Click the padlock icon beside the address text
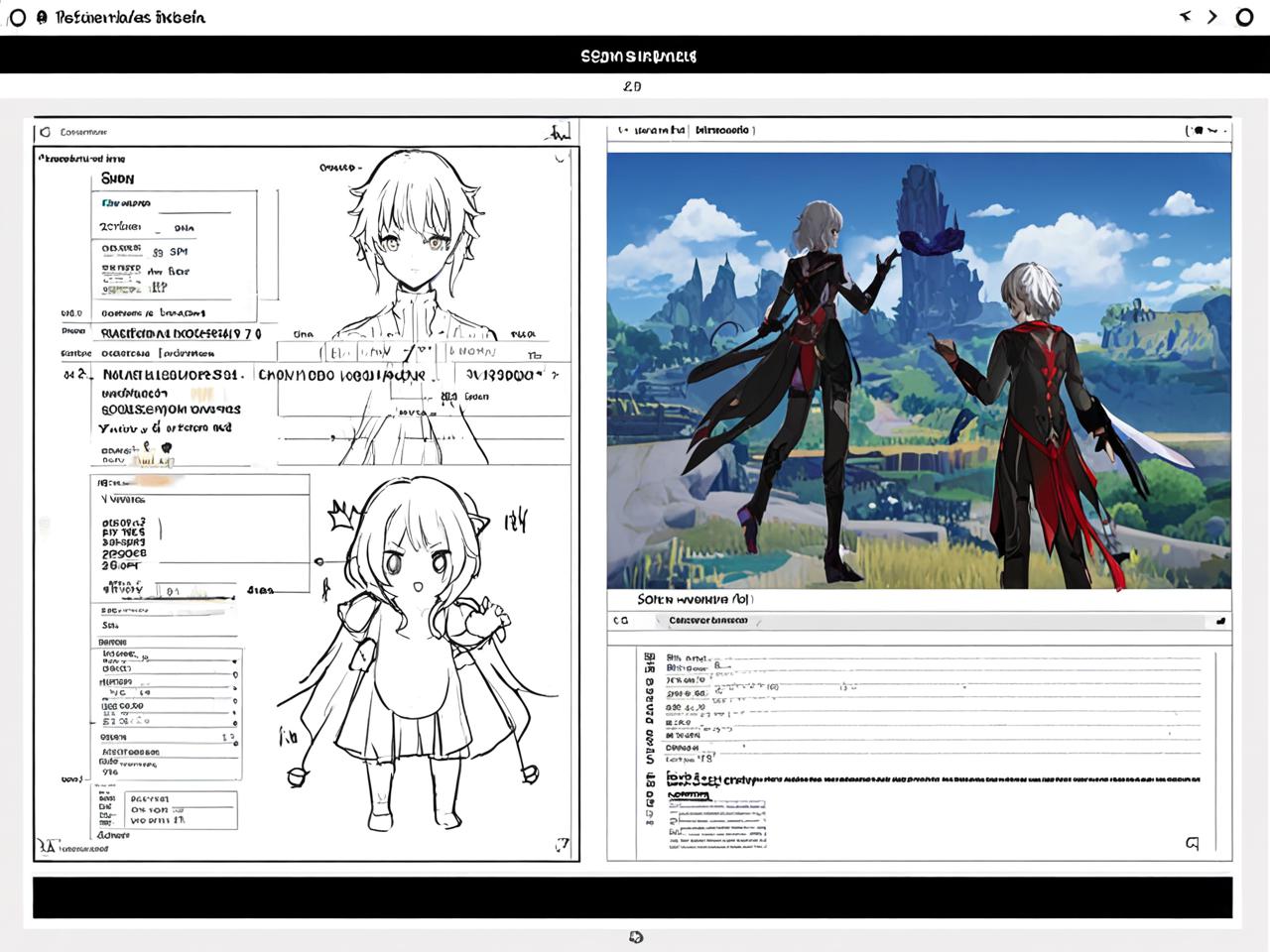This screenshot has height=952, width=1270. pyautogui.click(x=42, y=18)
